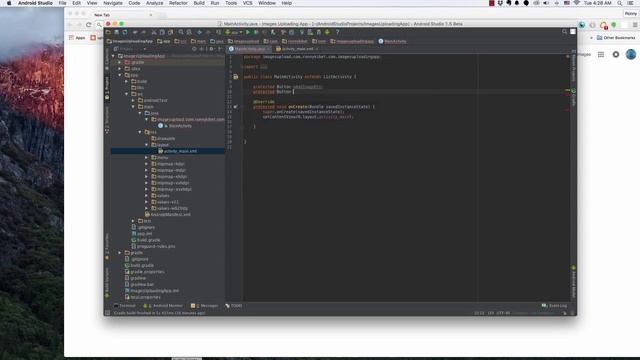Click the Redo arrow toolbar icon
640x360 pixels.
143,32
